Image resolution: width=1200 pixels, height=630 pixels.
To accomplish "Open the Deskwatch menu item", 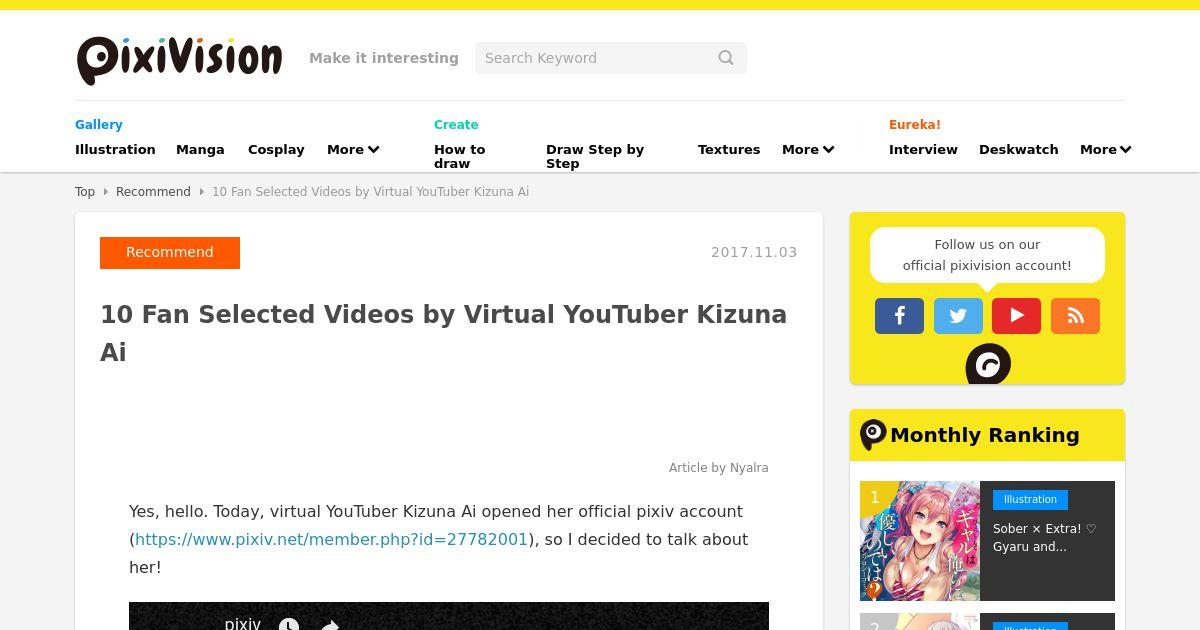I will [x=1018, y=149].
